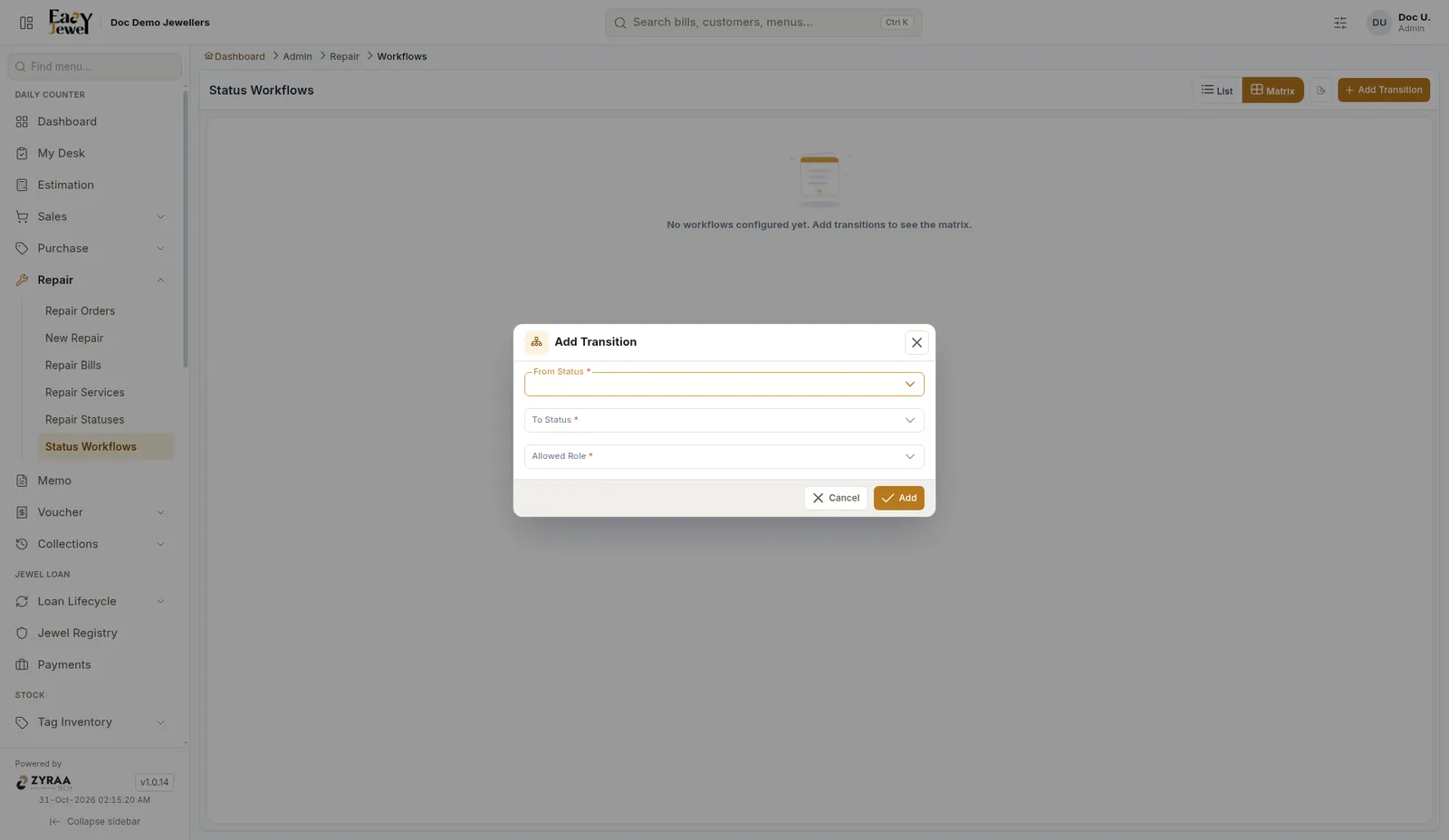Image resolution: width=1449 pixels, height=840 pixels.
Task: Click the export icon beside Matrix
Action: (1320, 91)
